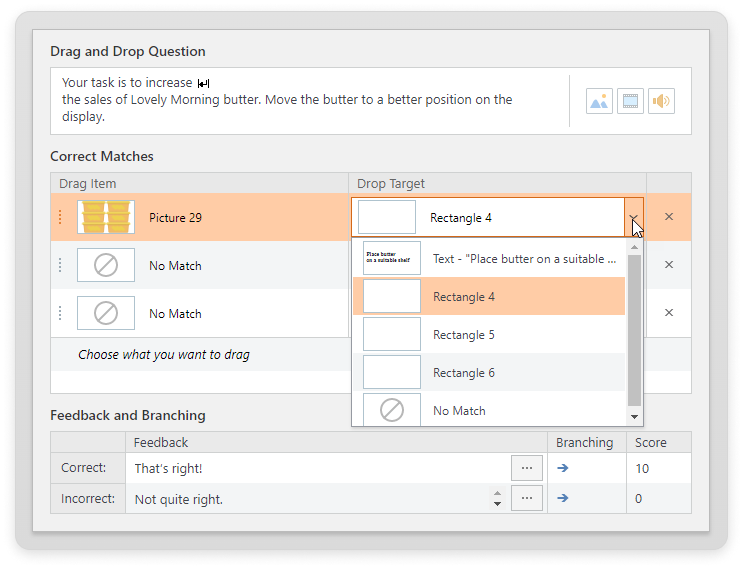This screenshot has width=743, height=569.
Task: Delete the second No Match row
Action: [x=669, y=265]
